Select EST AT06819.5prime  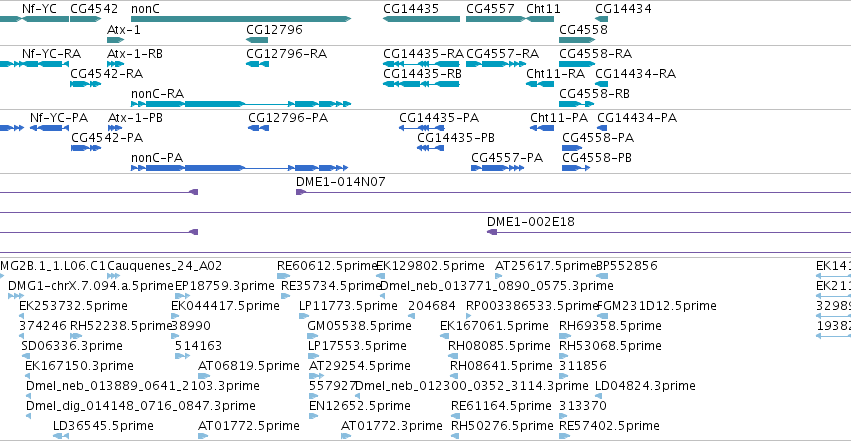pyautogui.click(x=204, y=375)
